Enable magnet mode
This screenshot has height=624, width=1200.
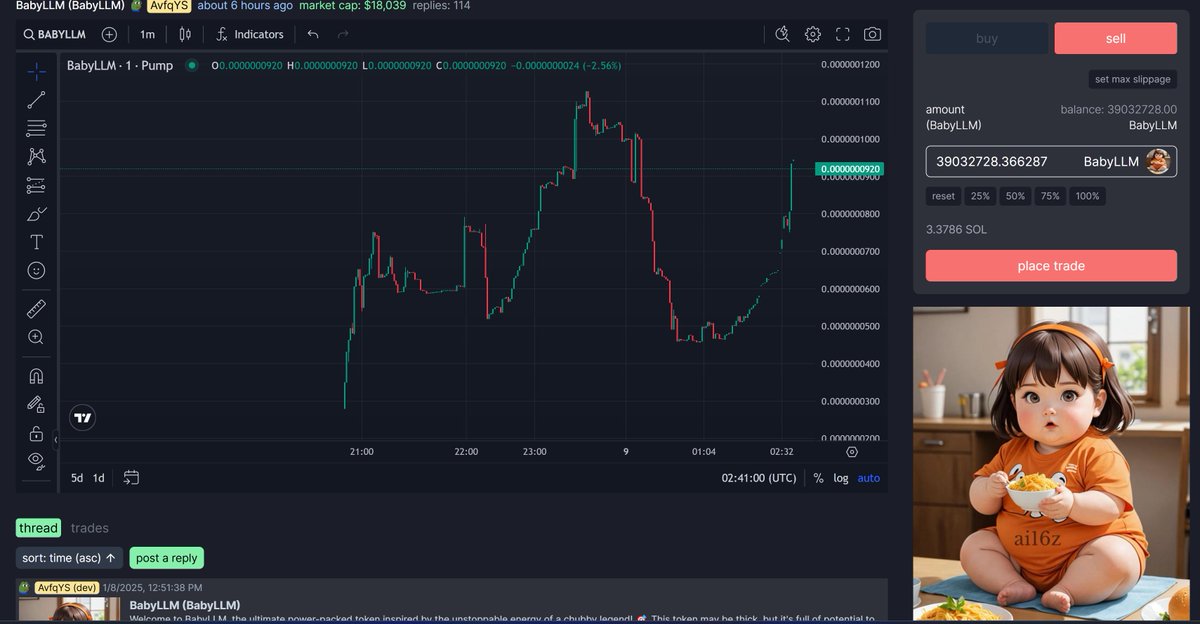[36, 375]
